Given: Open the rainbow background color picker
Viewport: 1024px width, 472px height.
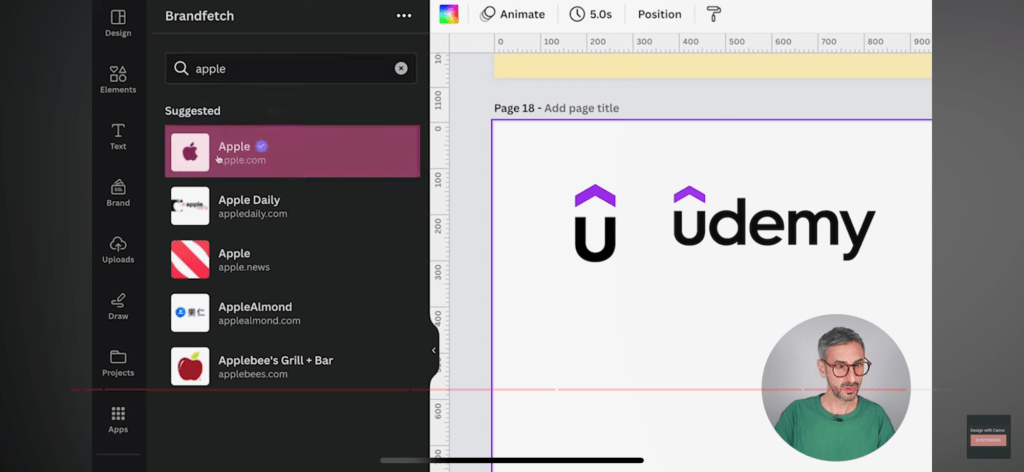Looking at the screenshot, I should (449, 14).
